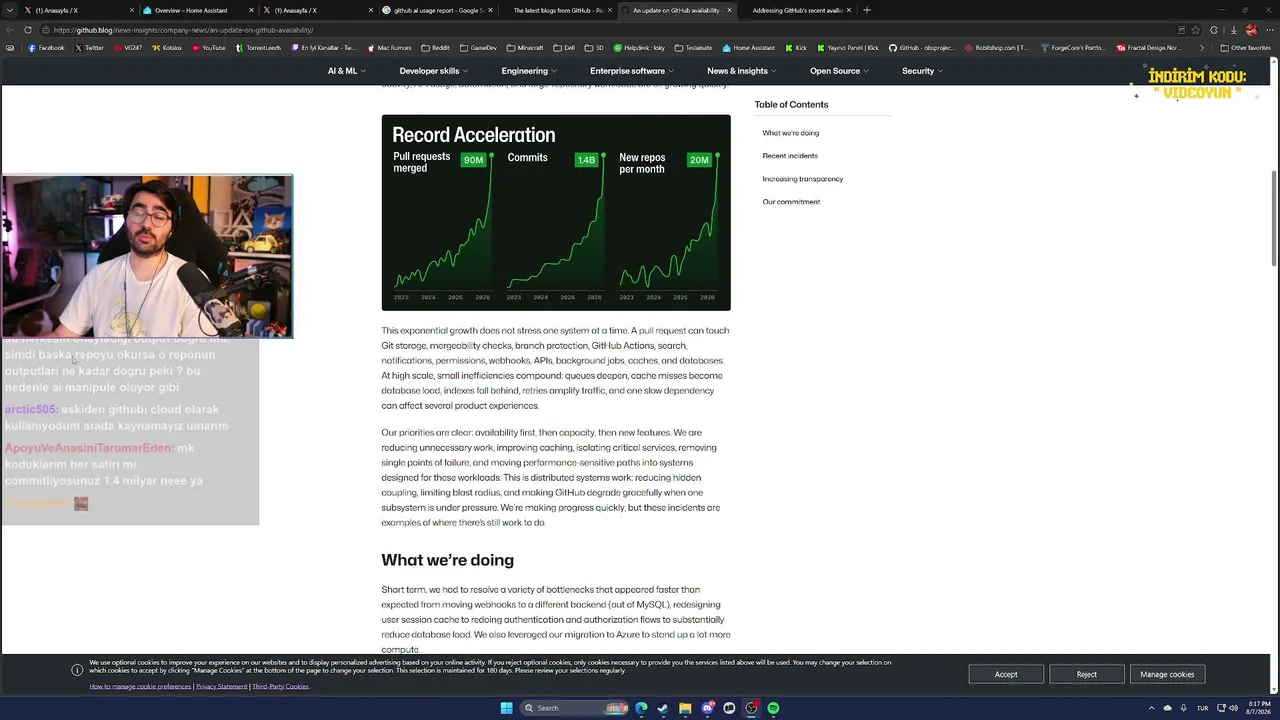The height and width of the screenshot is (720, 1280).
Task: Expand the AI & ML navigation menu
Action: [346, 71]
